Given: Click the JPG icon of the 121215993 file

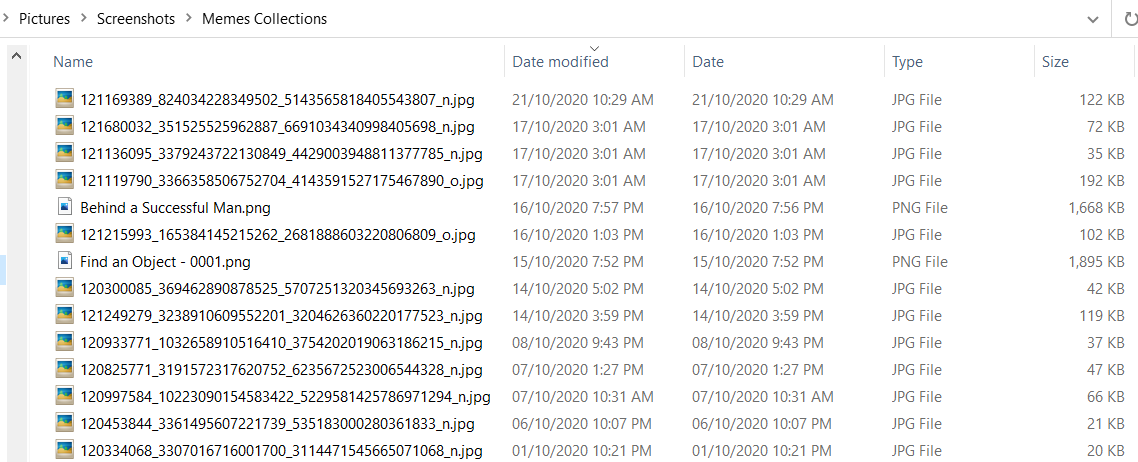Looking at the screenshot, I should pos(65,234).
